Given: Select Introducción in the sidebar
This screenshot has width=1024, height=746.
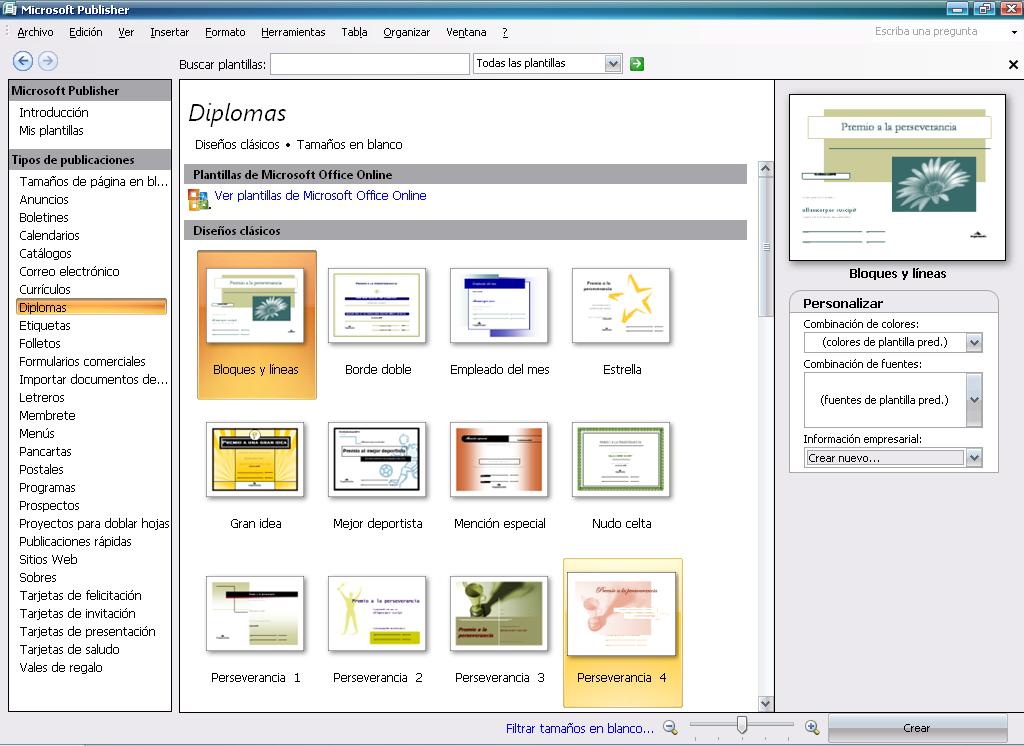Looking at the screenshot, I should pos(54,112).
